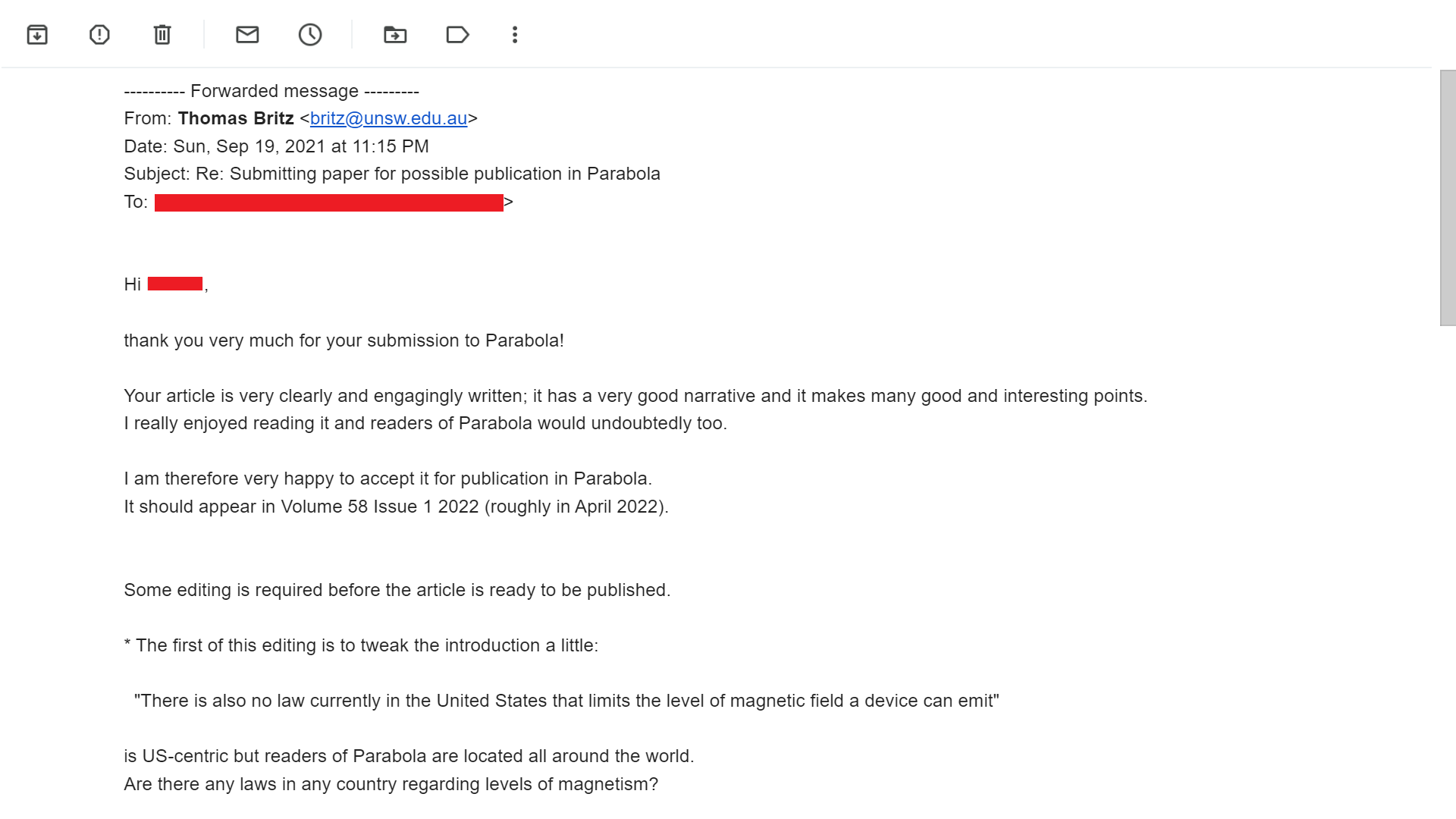The width and height of the screenshot is (1456, 819).
Task: Click the redacted name after Hi greeting
Action: pos(175,284)
